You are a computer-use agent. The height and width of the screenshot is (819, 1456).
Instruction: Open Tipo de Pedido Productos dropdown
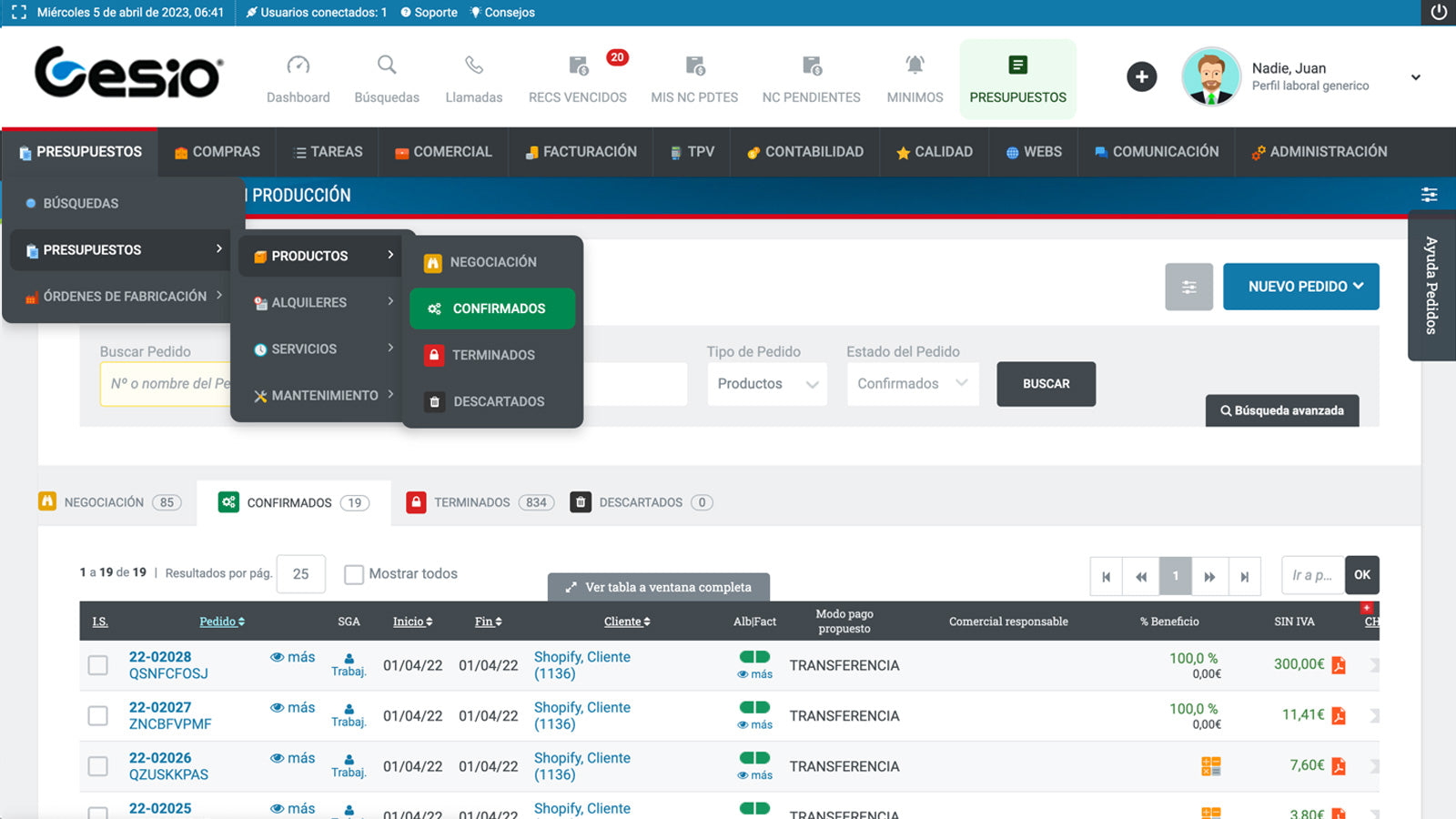coord(767,384)
